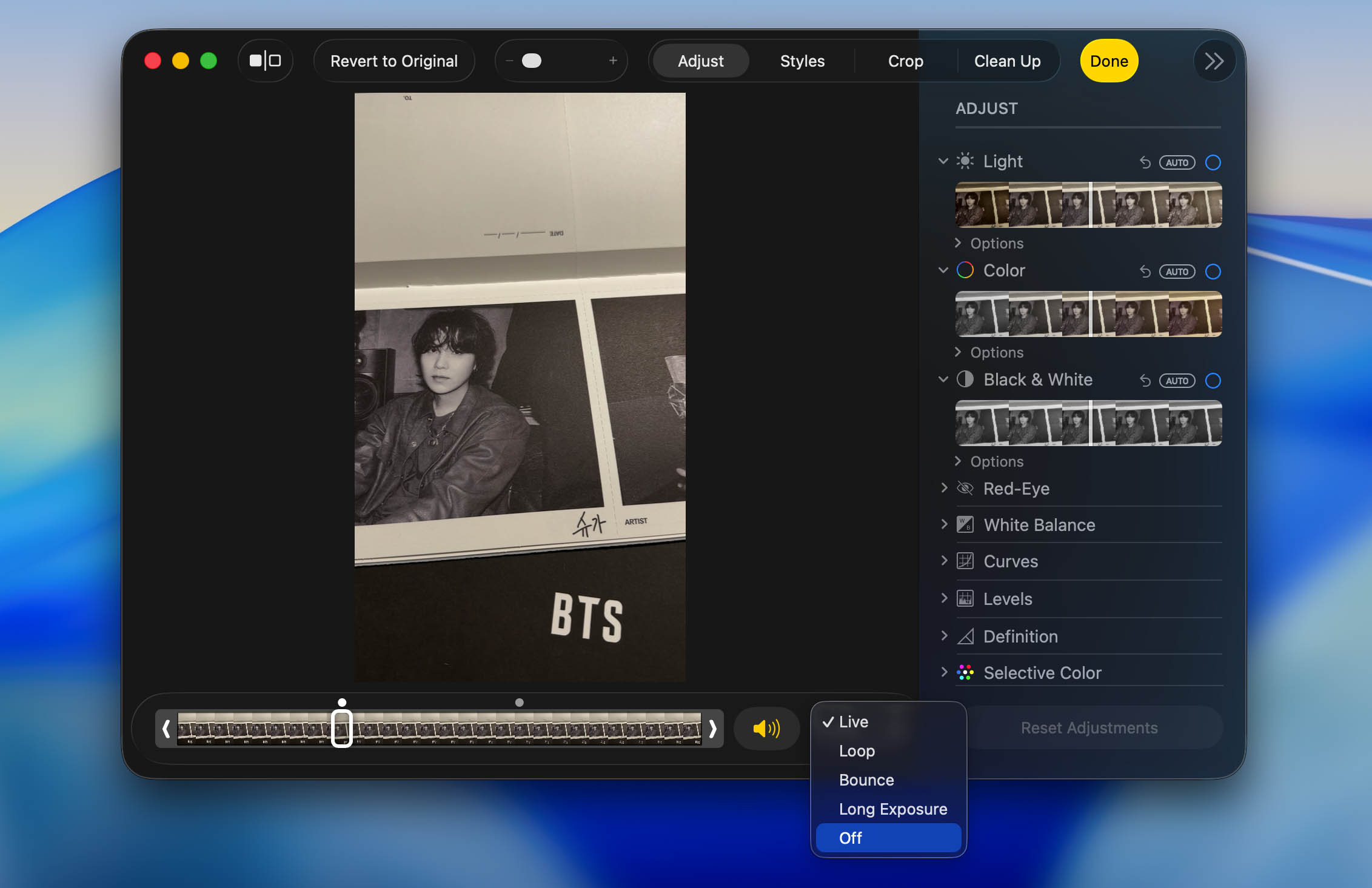1372x888 pixels.
Task: Undo the Black & White adjustment with the revert arrow
Action: point(1145,381)
